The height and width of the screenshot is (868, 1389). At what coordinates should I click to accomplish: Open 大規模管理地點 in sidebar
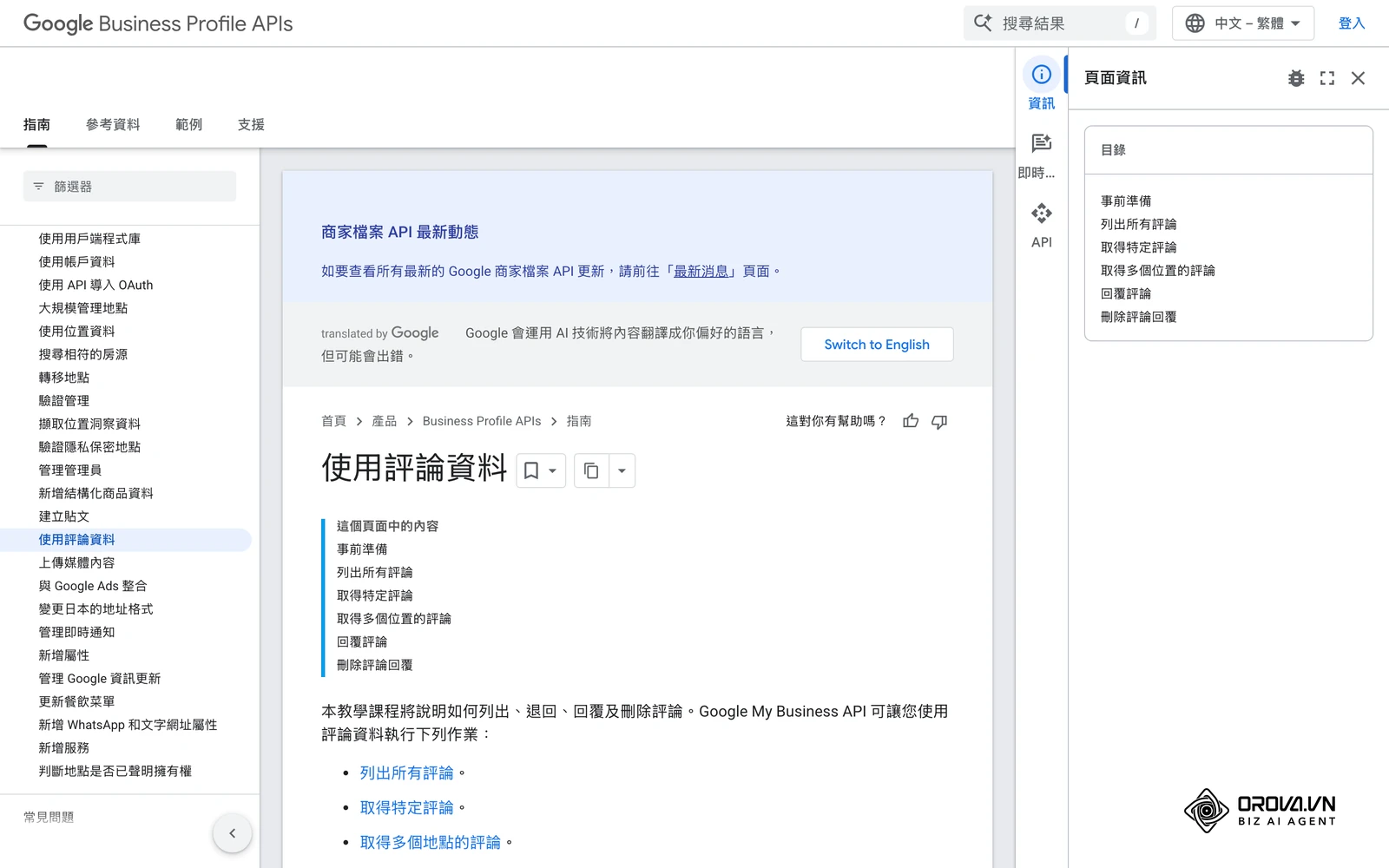pyautogui.click(x=83, y=308)
